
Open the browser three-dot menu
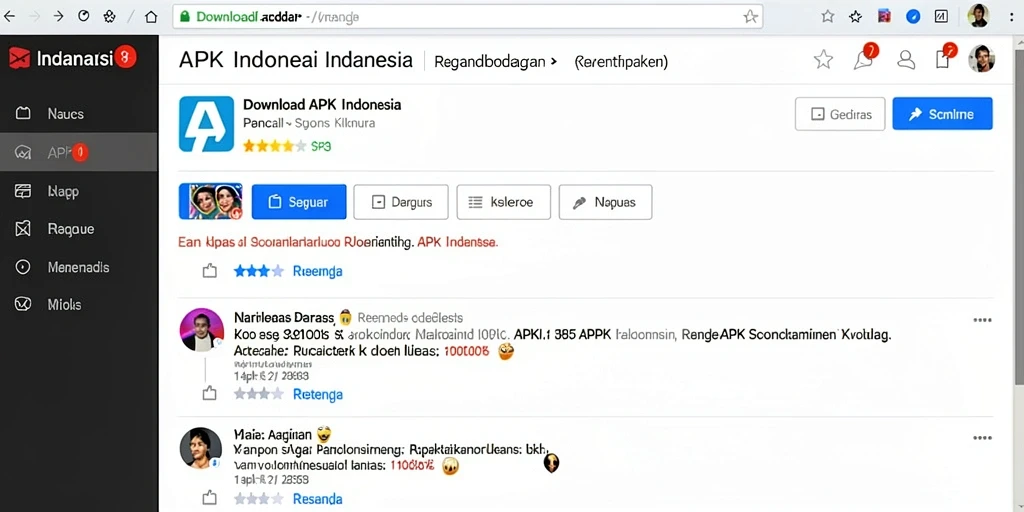[1012, 16]
